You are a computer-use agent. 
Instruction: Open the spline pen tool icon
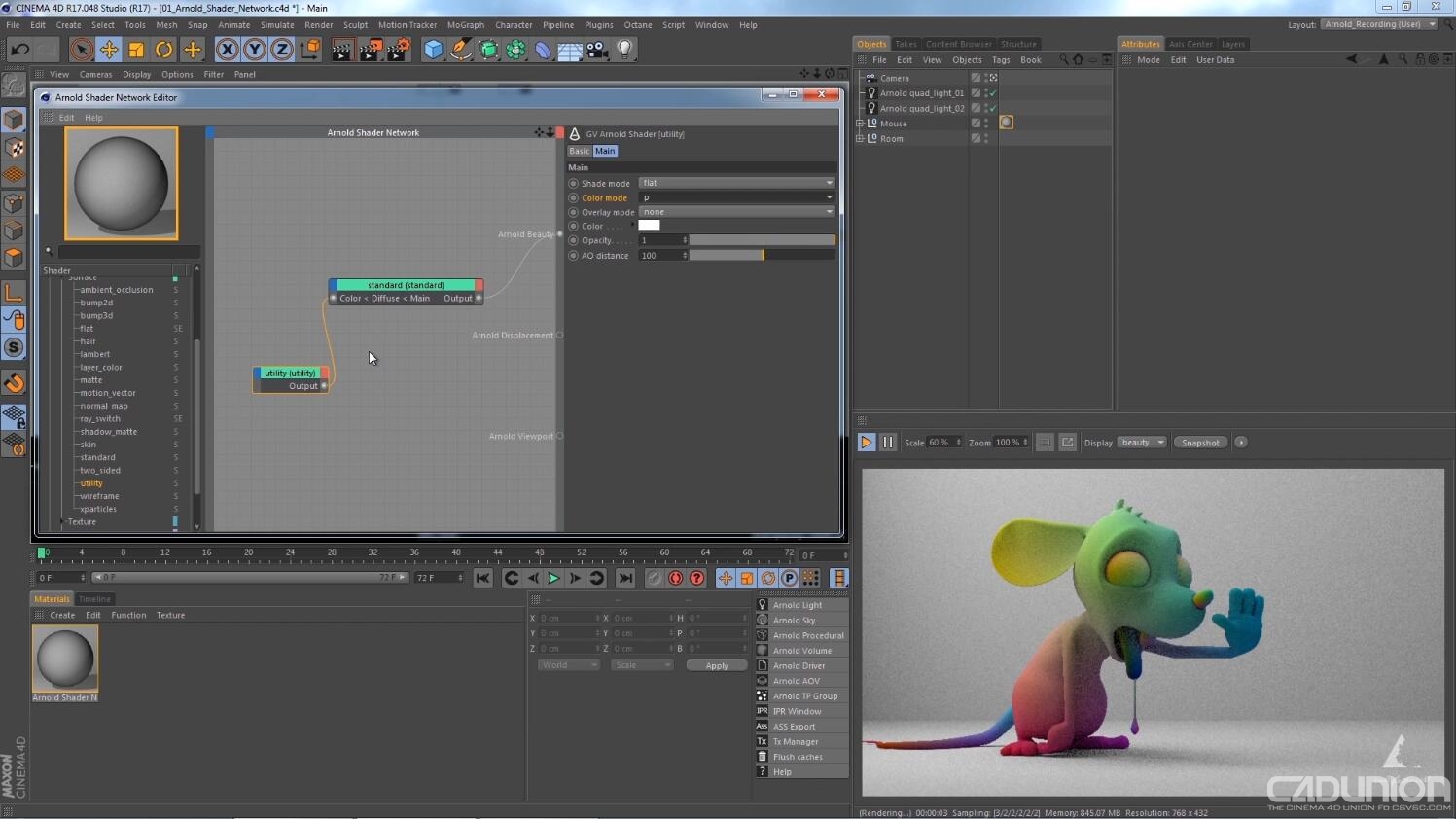tap(461, 50)
